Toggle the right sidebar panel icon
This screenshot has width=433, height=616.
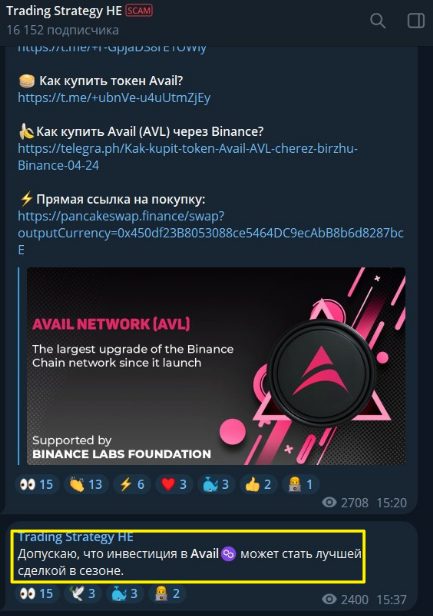click(x=416, y=21)
